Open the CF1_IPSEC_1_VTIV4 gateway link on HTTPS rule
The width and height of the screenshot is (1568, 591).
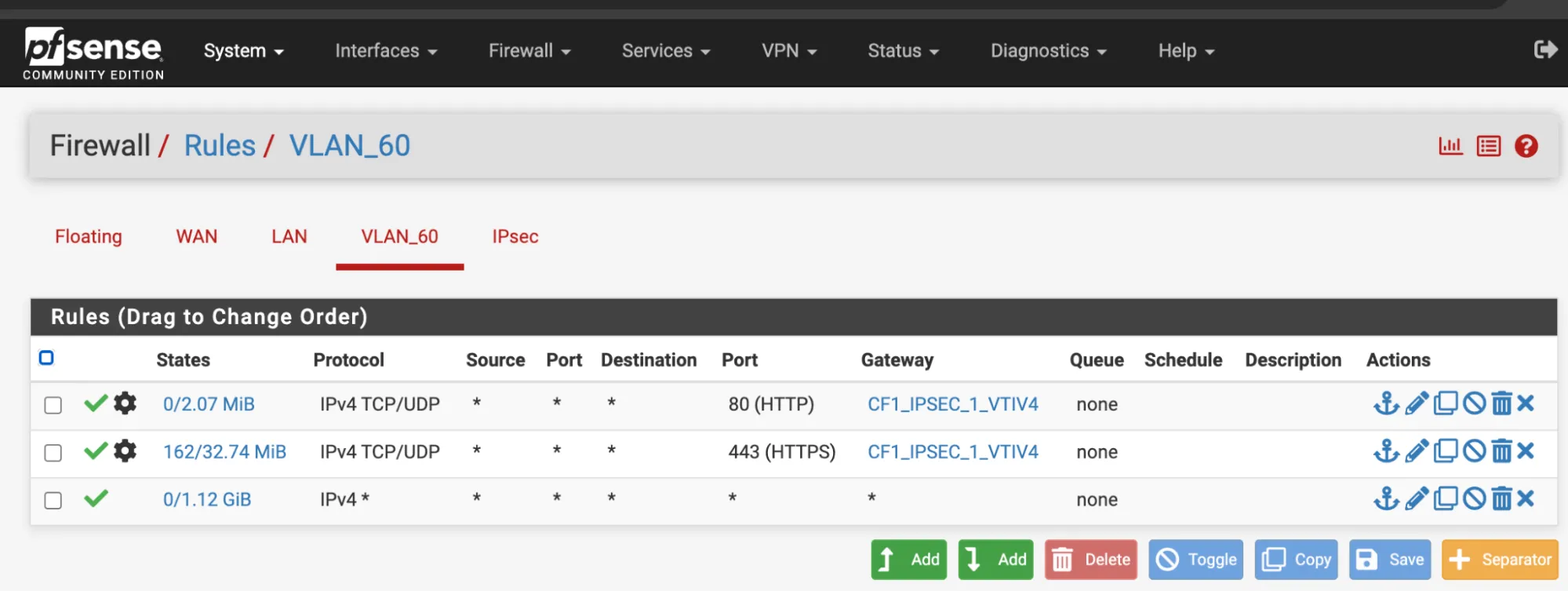pyautogui.click(x=952, y=452)
